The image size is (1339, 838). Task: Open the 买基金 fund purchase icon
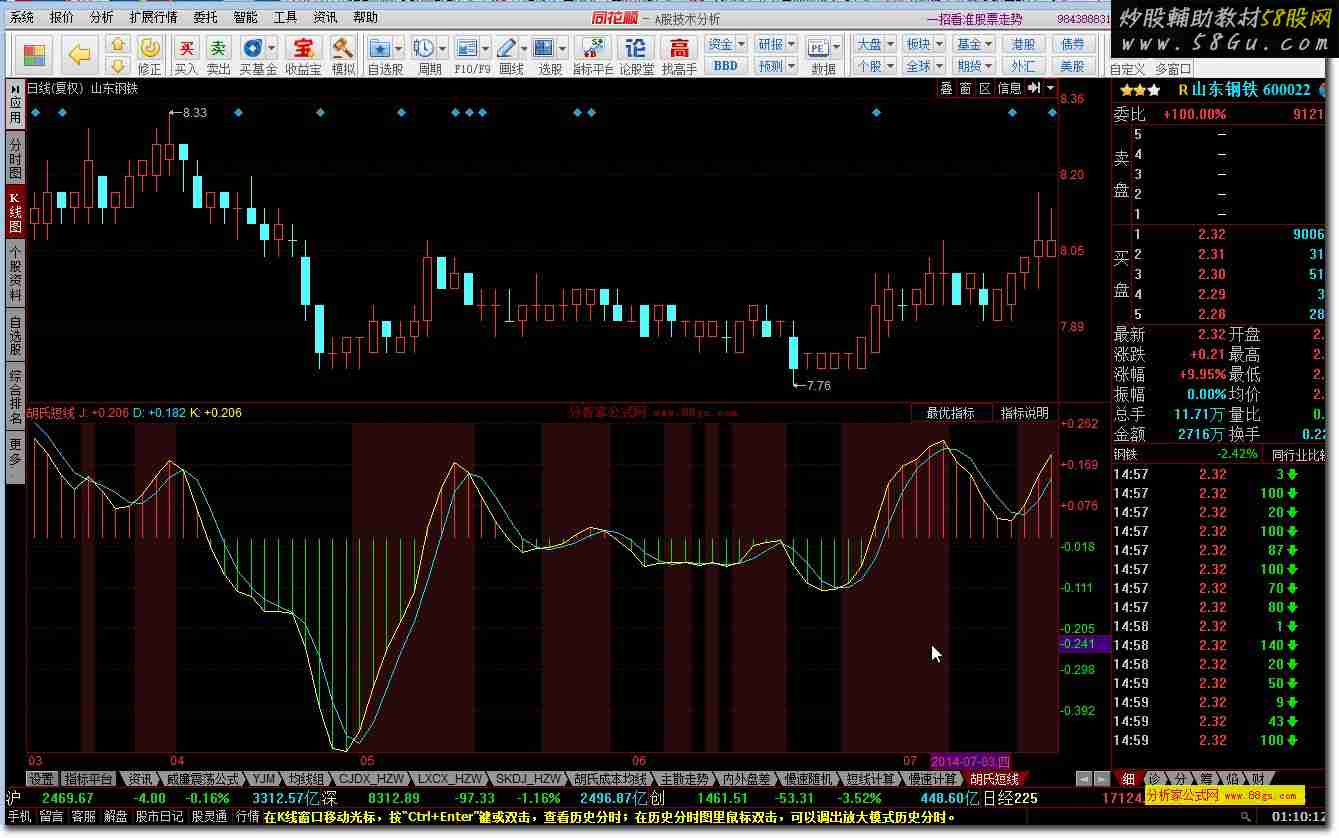point(253,56)
